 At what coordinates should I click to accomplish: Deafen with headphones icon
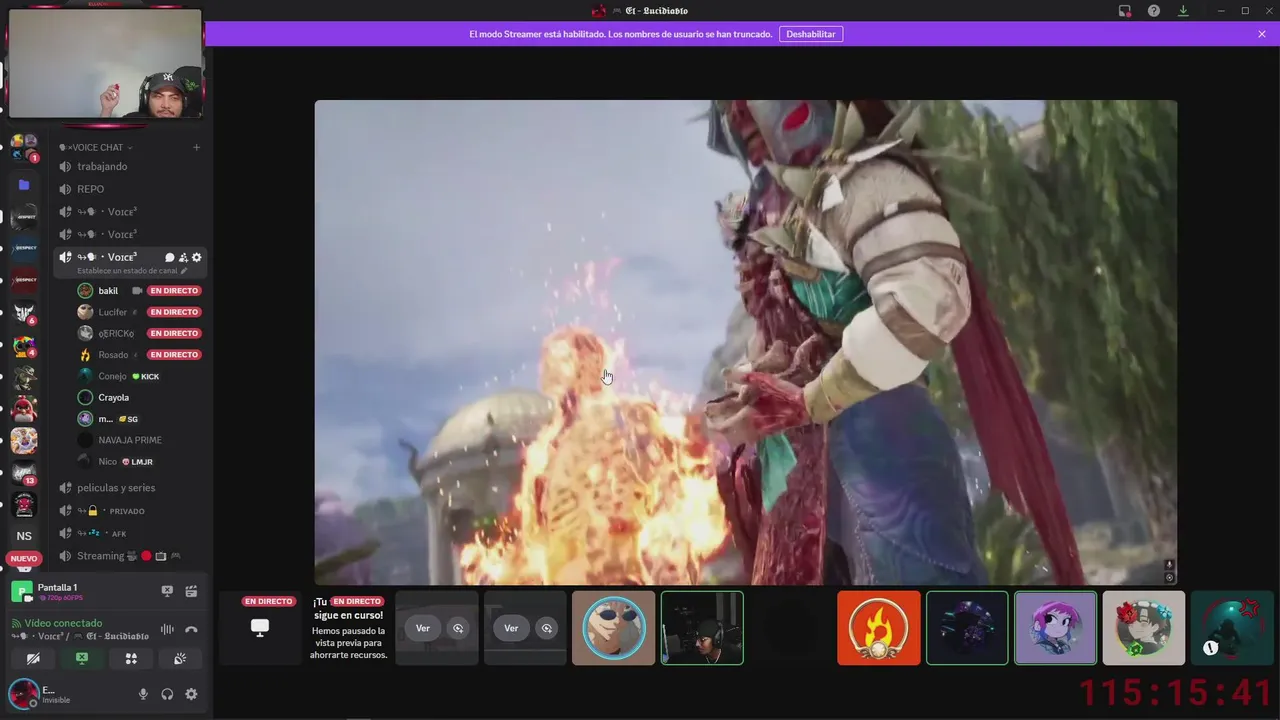pyautogui.click(x=167, y=694)
